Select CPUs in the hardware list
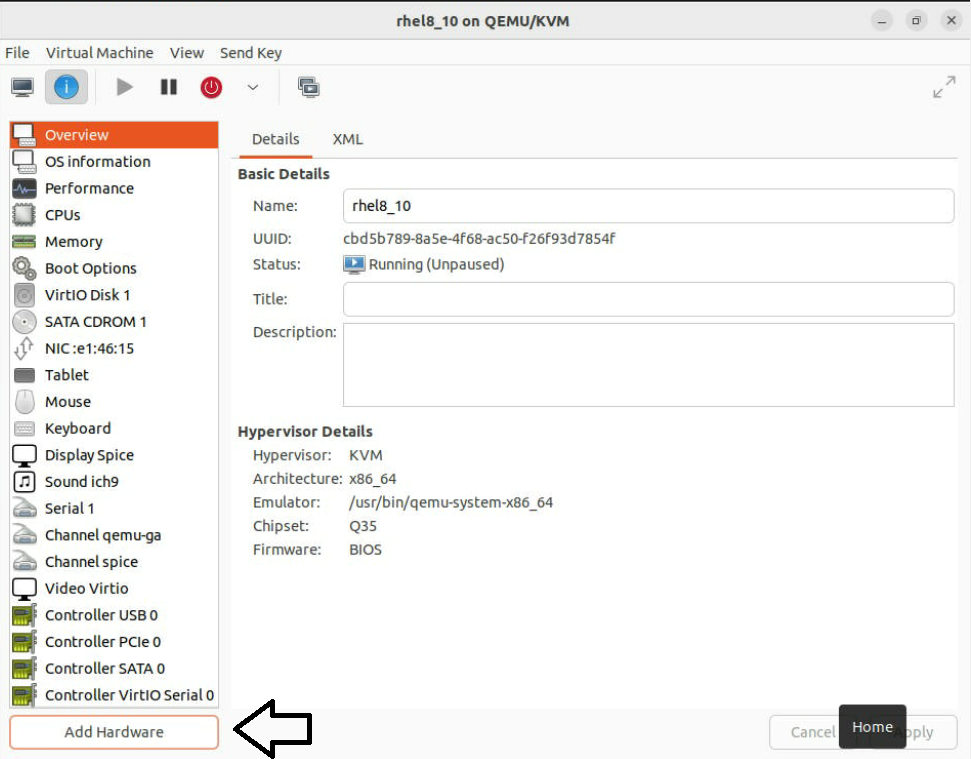The image size is (971, 759). (x=62, y=215)
